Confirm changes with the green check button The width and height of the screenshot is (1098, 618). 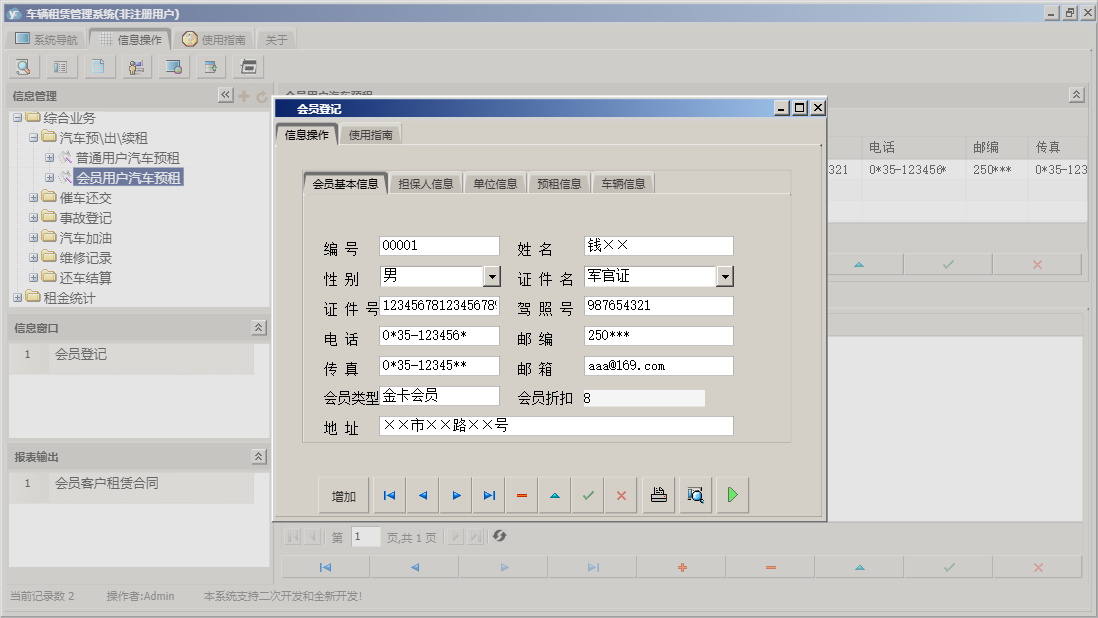[x=587, y=494]
